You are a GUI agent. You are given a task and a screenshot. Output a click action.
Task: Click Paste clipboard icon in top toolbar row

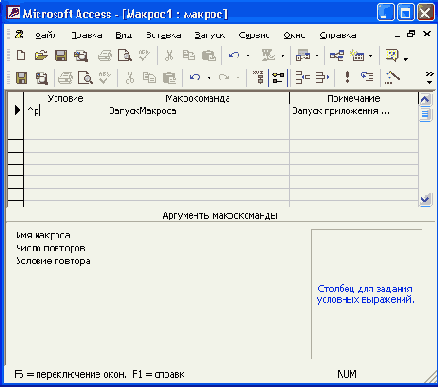point(209,56)
